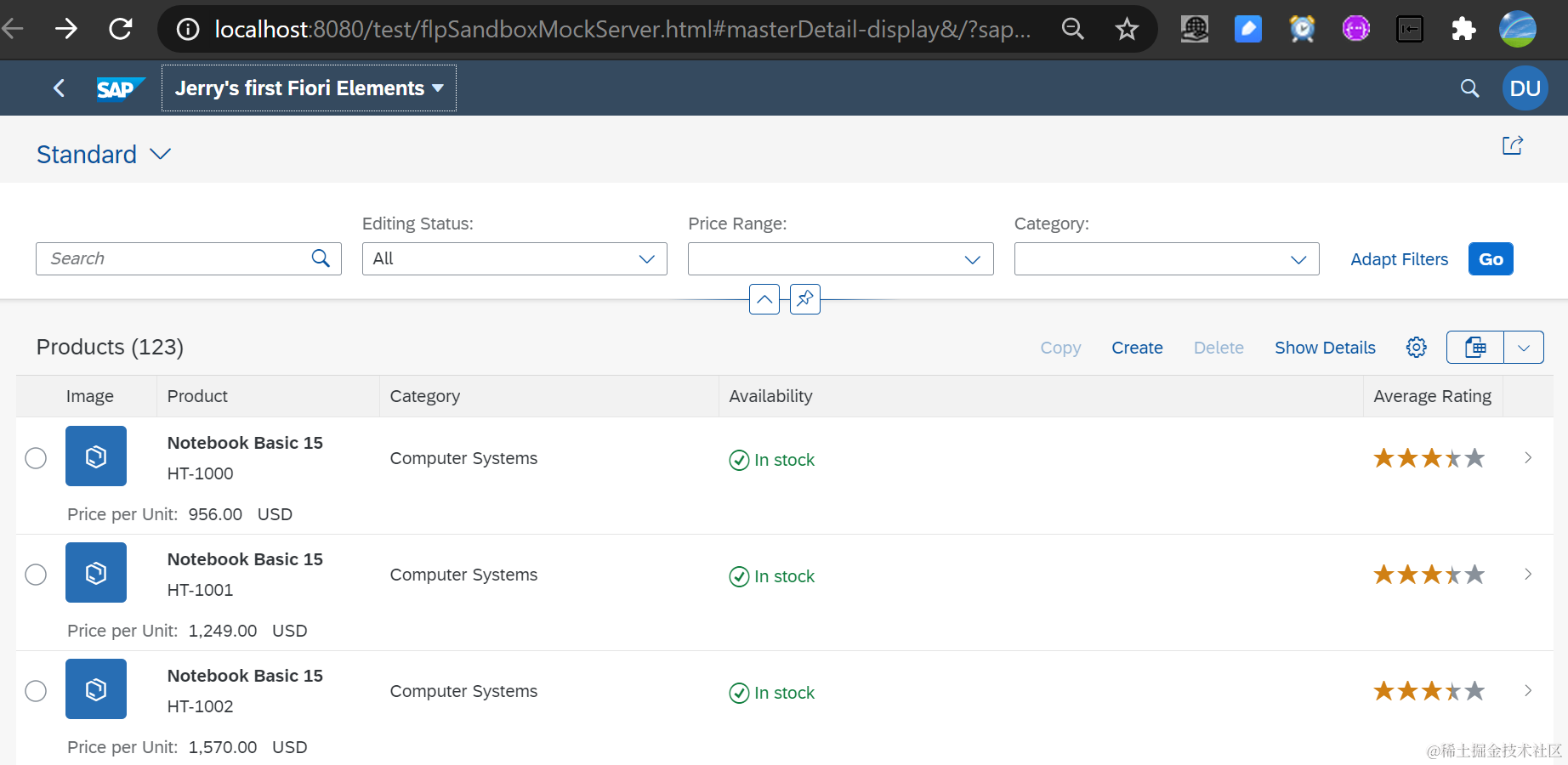Click the SAP logo

[119, 88]
